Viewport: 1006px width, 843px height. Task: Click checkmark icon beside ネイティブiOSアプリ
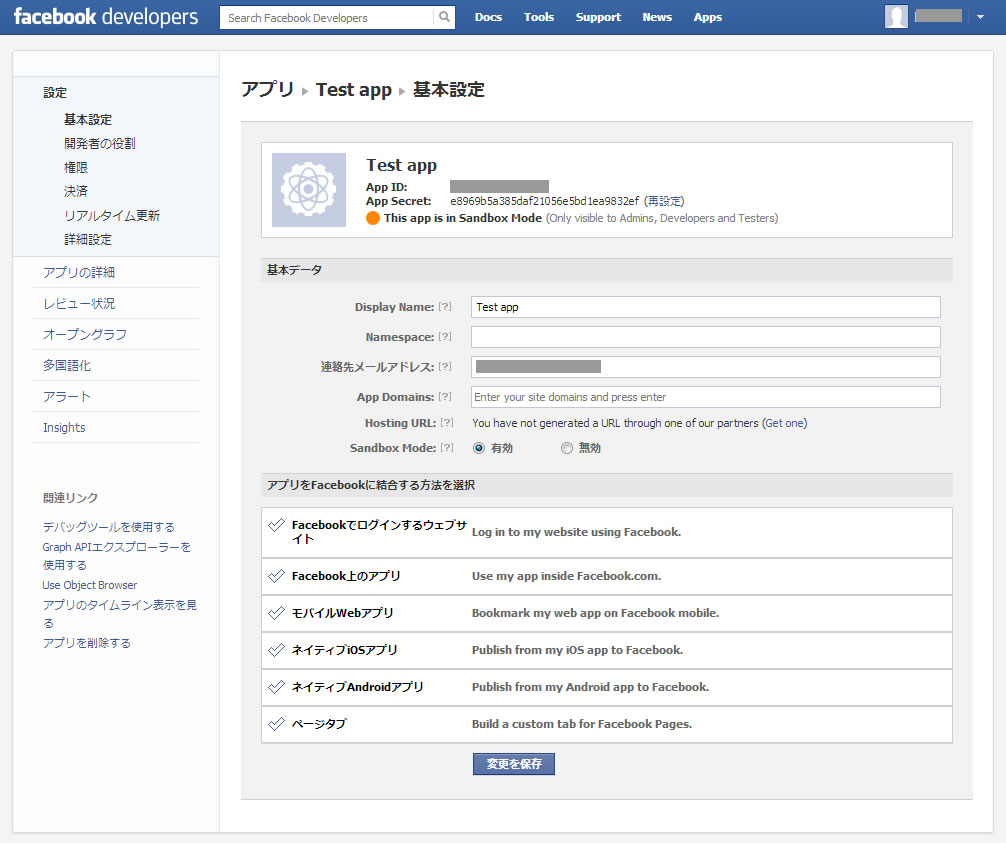point(277,650)
